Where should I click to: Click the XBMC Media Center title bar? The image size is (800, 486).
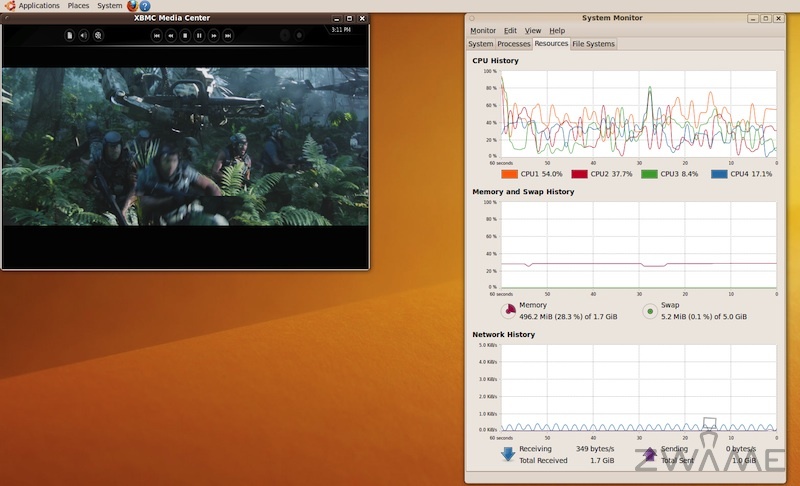[172, 18]
